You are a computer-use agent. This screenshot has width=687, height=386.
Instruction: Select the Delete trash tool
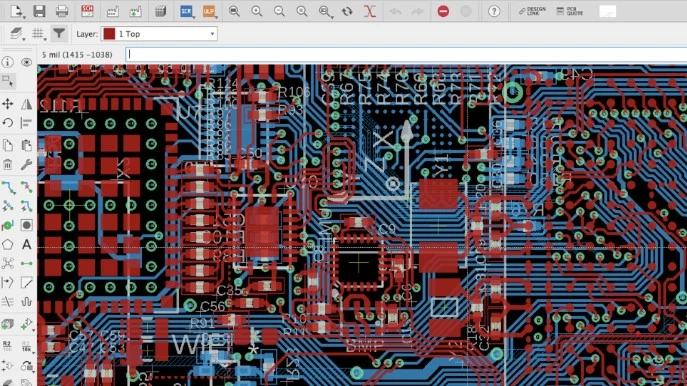coord(7,164)
